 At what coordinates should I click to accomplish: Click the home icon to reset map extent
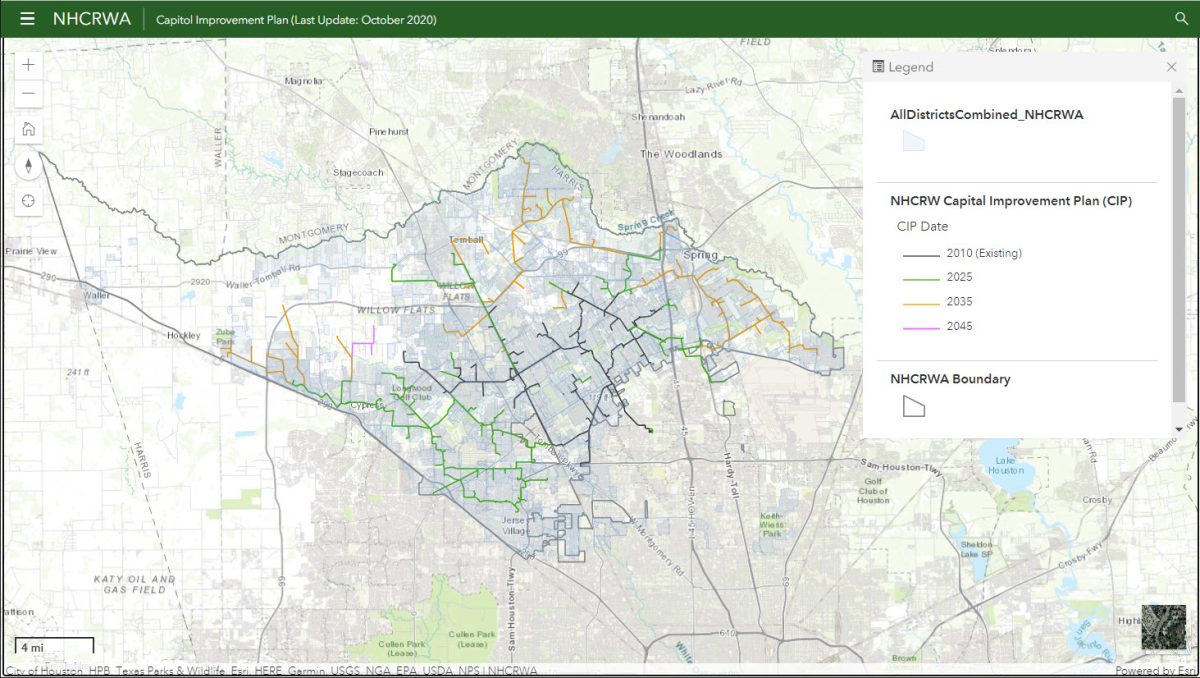[28, 128]
